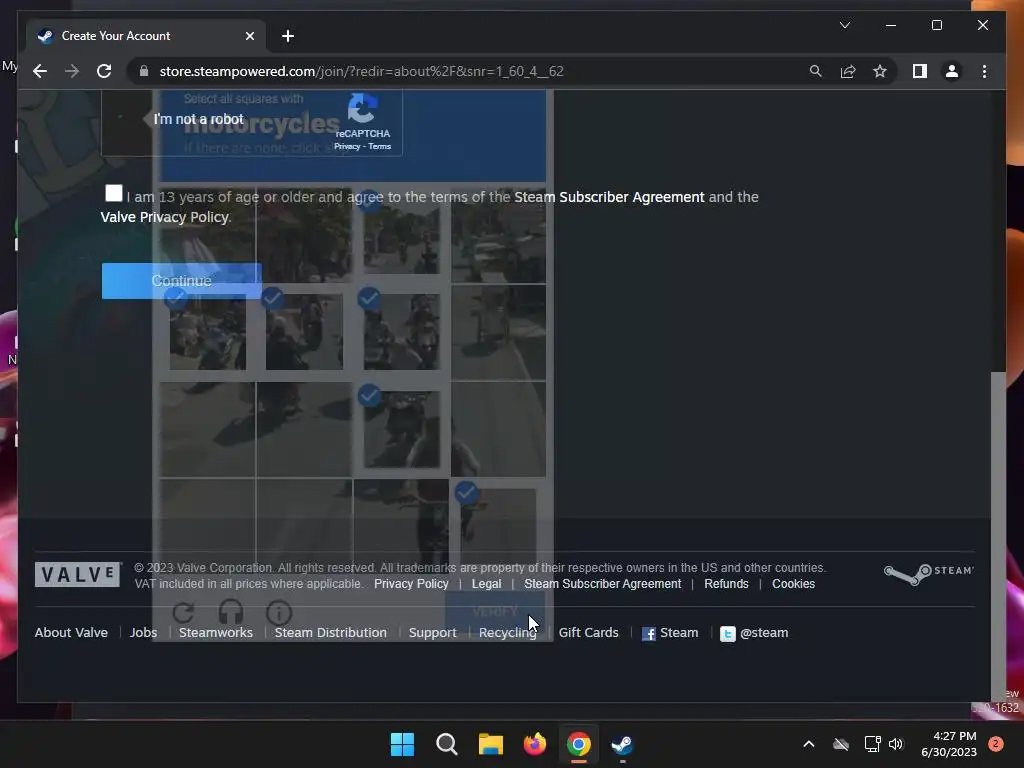The image size is (1024, 768).
Task: Open the Gift Cards footer link
Action: click(588, 633)
